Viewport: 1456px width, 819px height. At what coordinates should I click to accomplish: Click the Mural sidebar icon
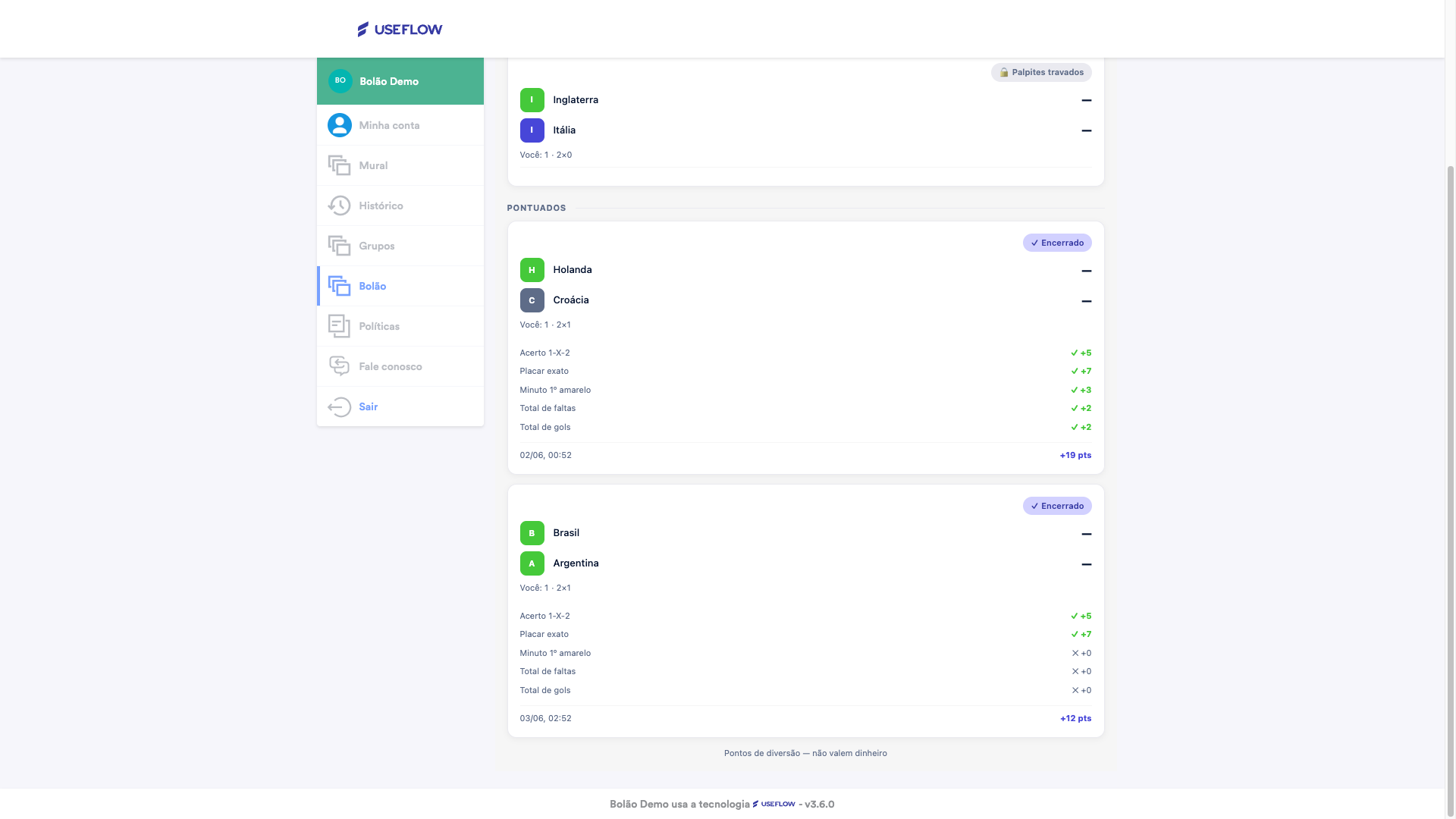[339, 165]
